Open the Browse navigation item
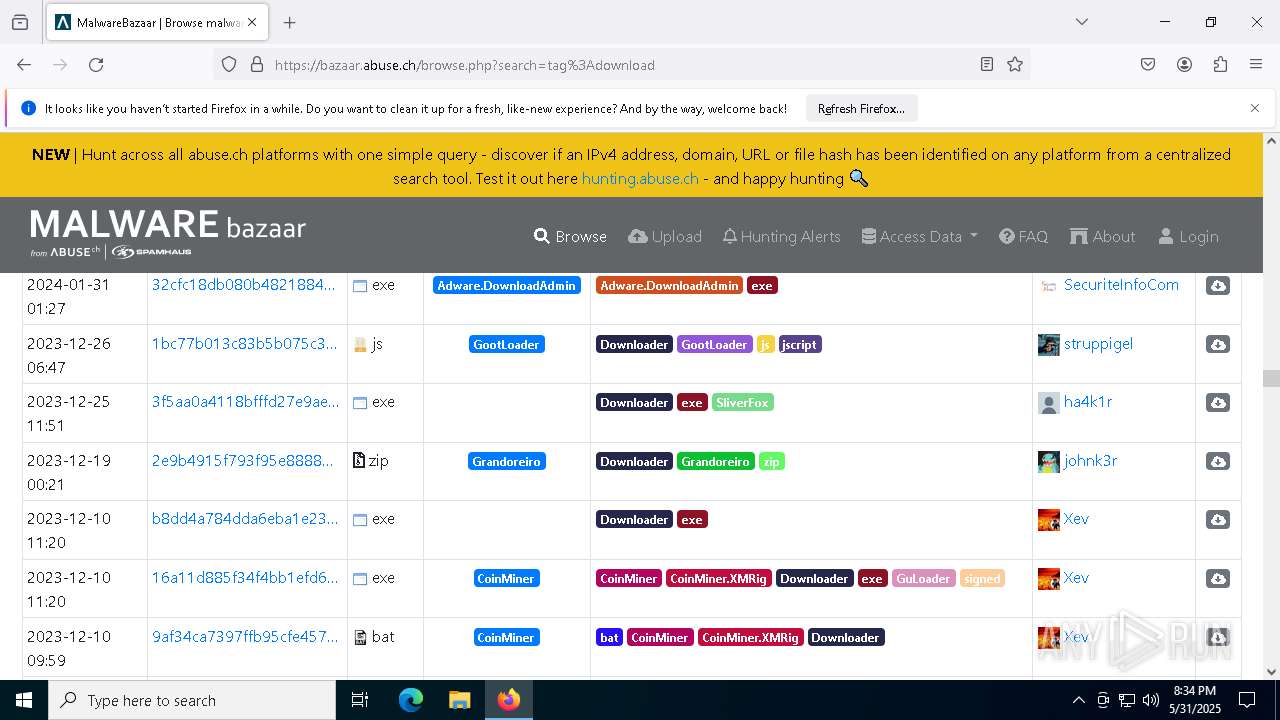This screenshot has height=720, width=1280. (x=571, y=237)
